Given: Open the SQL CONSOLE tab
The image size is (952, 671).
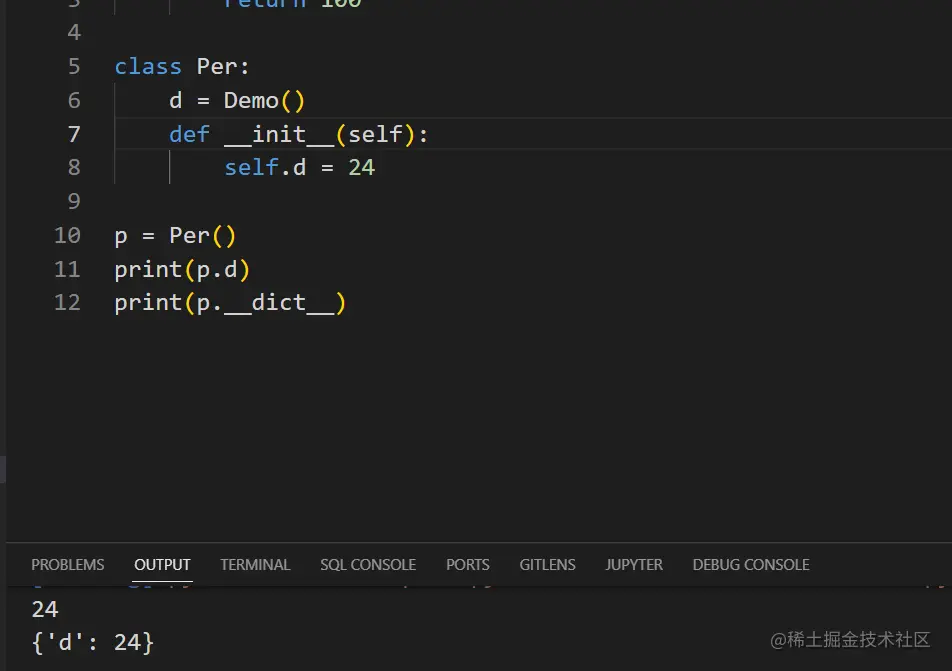Looking at the screenshot, I should [x=368, y=565].
